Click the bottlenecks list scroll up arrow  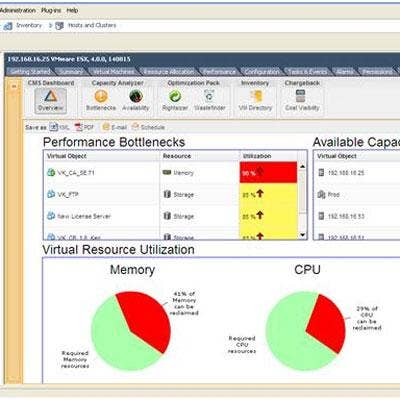[302, 166]
